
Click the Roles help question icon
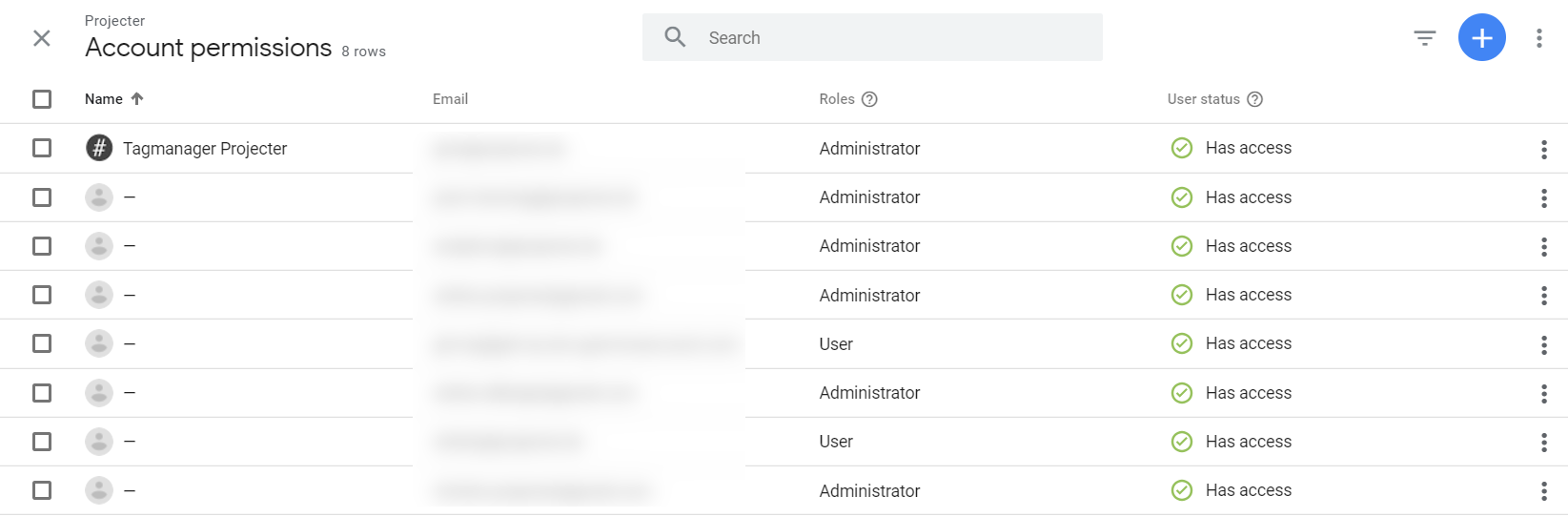click(x=869, y=99)
